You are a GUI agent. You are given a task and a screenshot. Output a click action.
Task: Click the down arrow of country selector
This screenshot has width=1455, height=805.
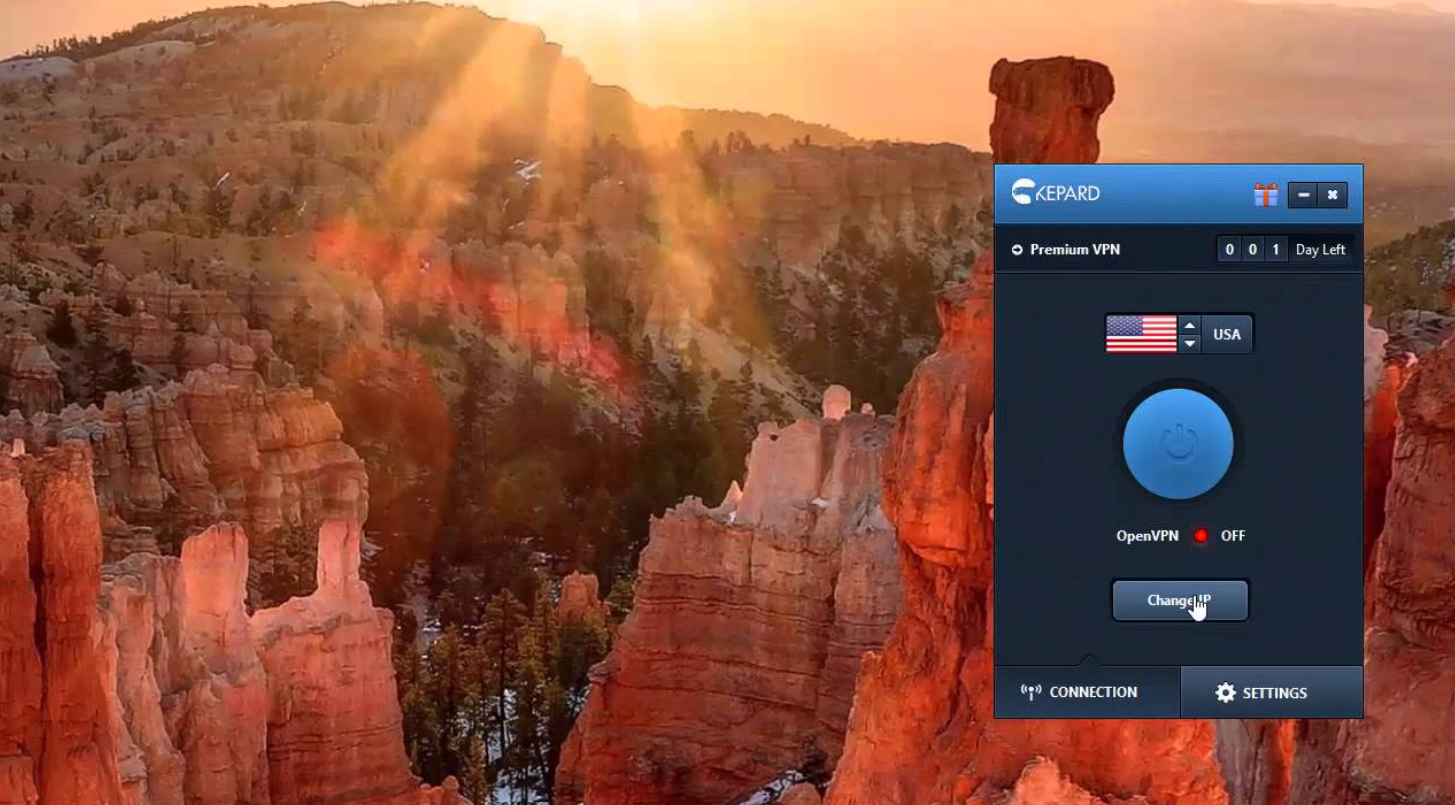pos(1189,343)
